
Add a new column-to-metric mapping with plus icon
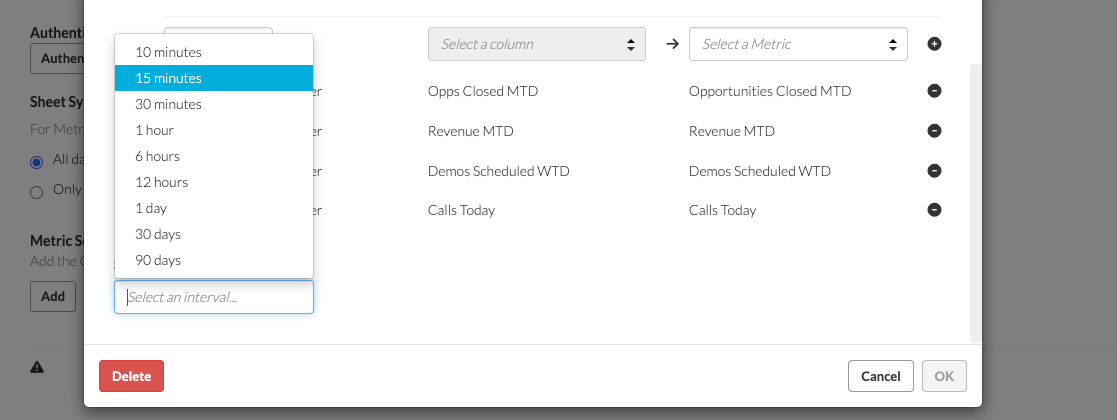pos(935,44)
